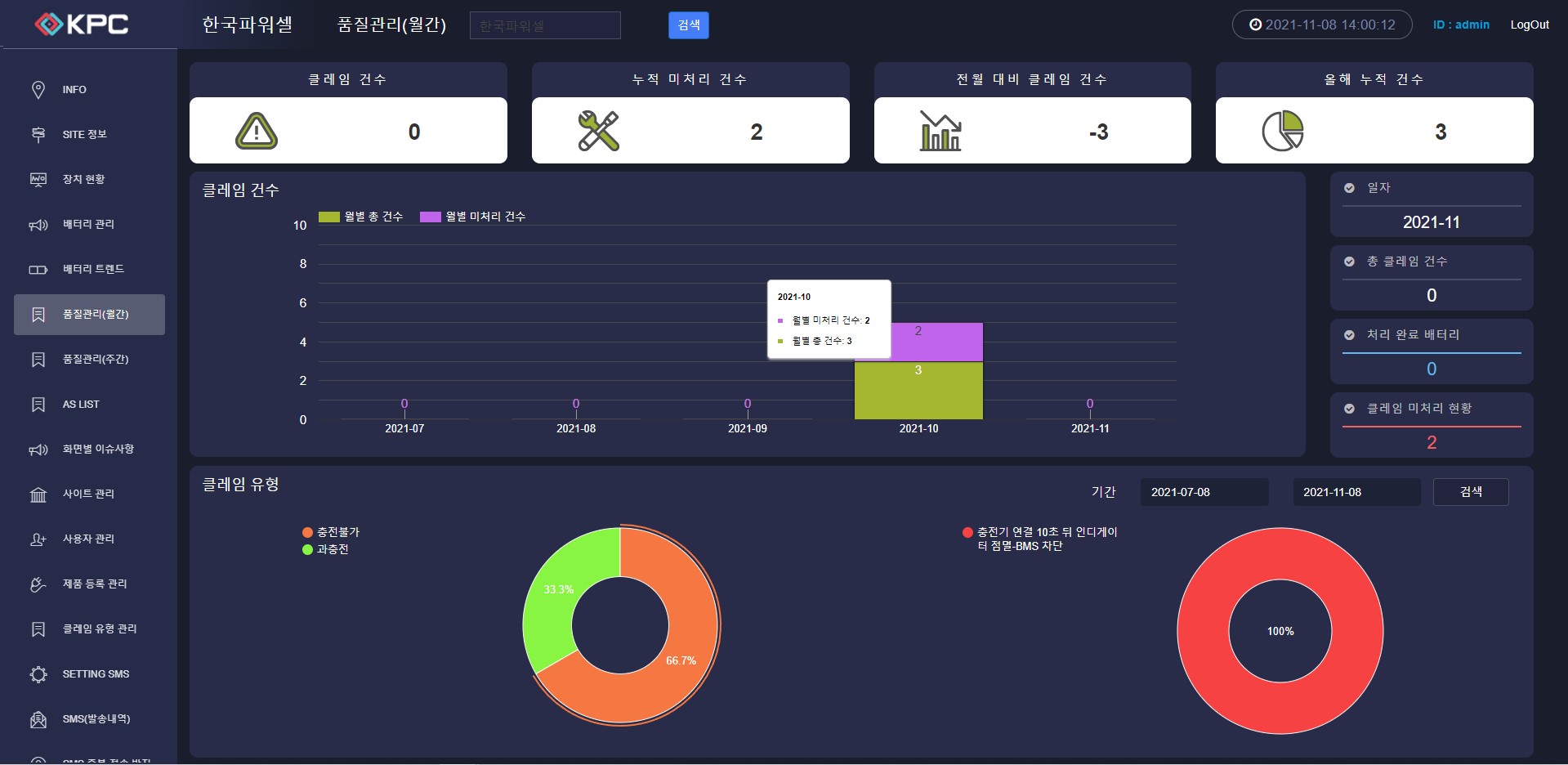Click the INFO location pin icon
Viewport: 1568px width, 765px height.
coord(38,90)
